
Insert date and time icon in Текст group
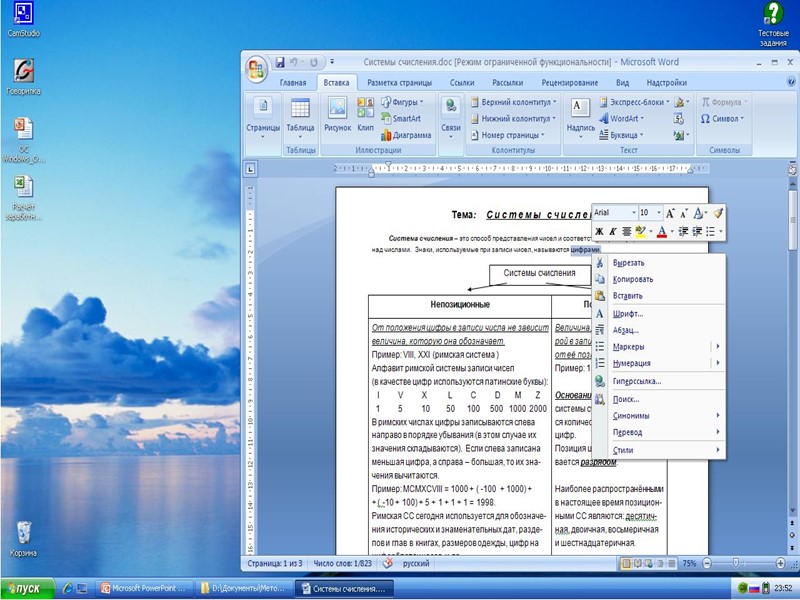[x=678, y=119]
